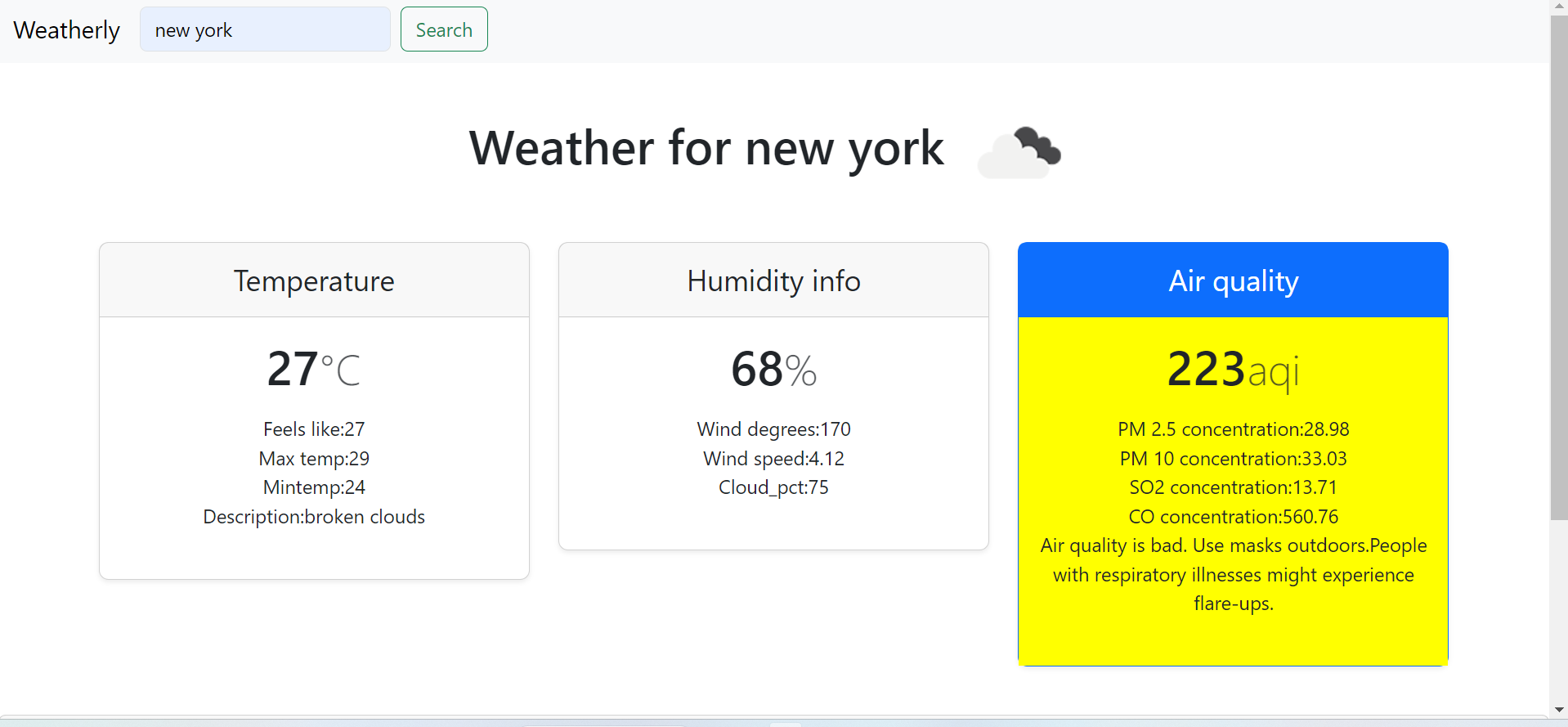Viewport: 1568px width, 727px height.
Task: Select the Temperature card header
Action: [313, 280]
